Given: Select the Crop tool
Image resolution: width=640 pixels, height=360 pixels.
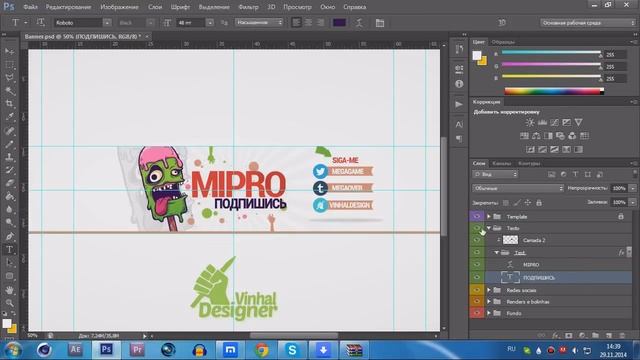Looking at the screenshot, I should click(9, 104).
